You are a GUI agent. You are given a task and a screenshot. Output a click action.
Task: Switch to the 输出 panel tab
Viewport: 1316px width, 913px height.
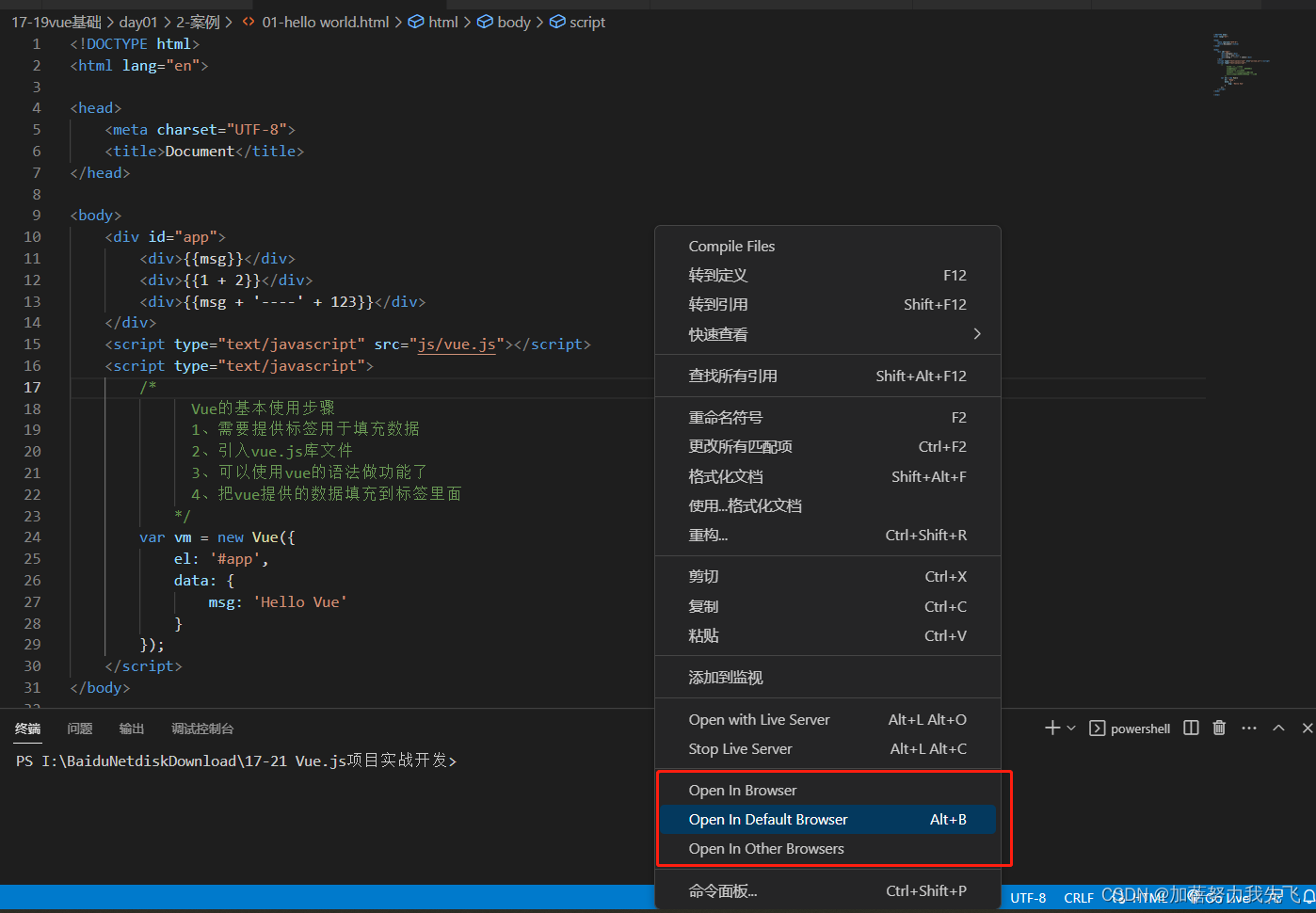[132, 729]
